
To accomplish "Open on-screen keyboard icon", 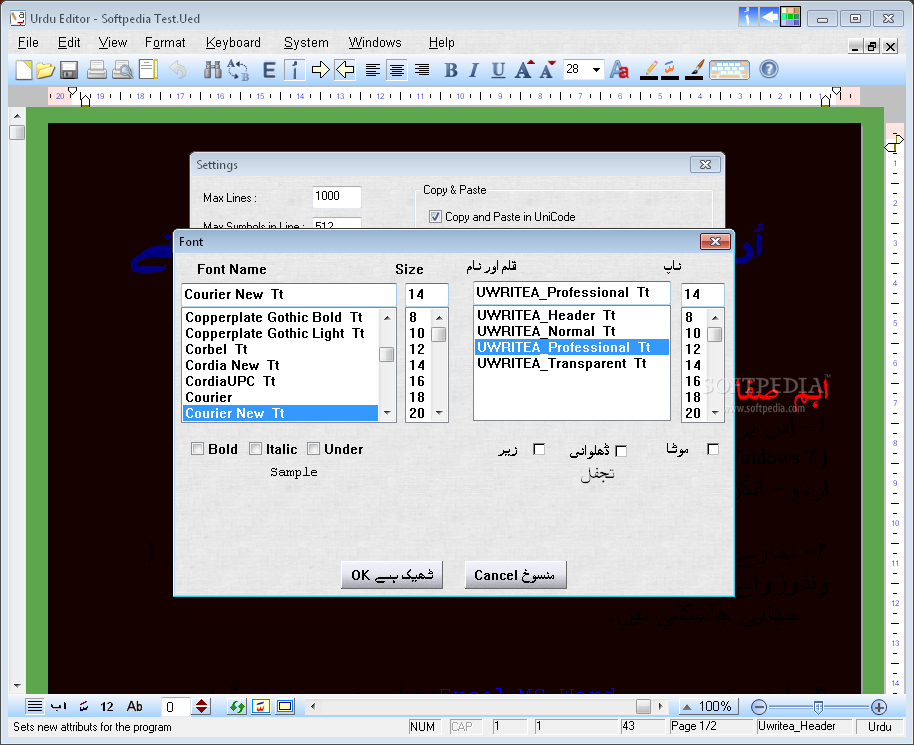I will (x=729, y=70).
